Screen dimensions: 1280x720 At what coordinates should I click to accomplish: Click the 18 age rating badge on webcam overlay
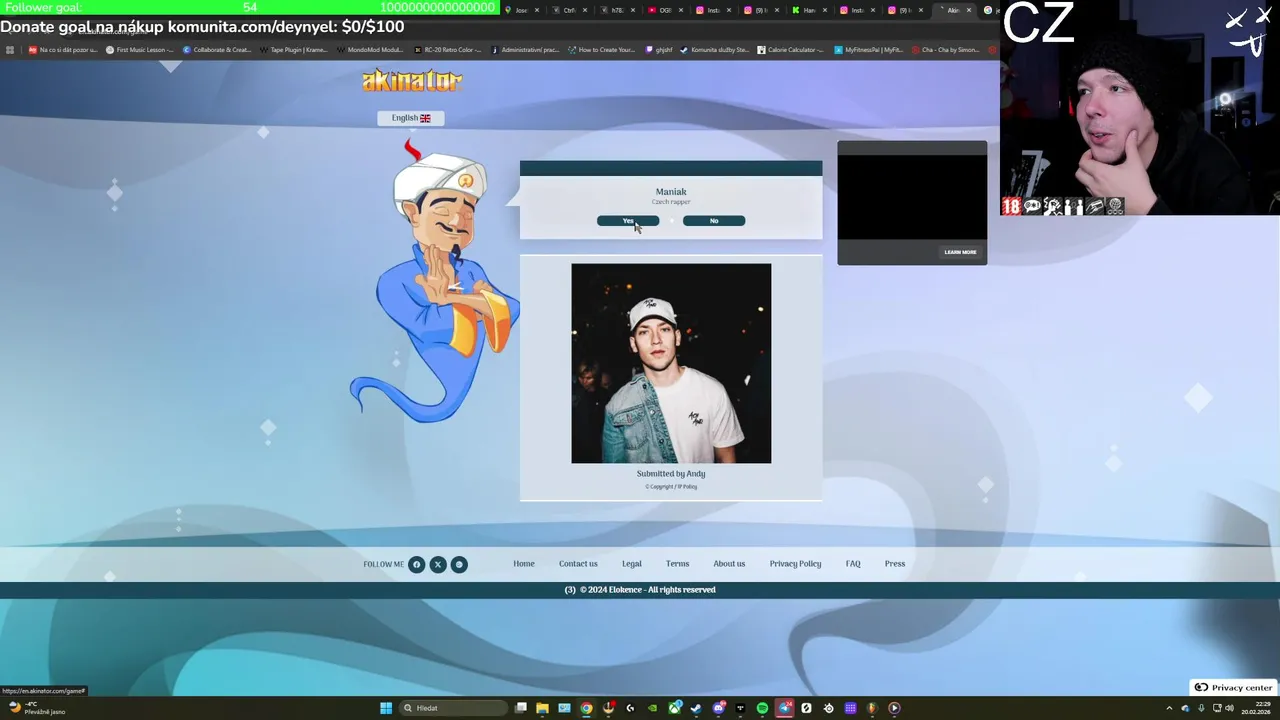pyautogui.click(x=1011, y=206)
